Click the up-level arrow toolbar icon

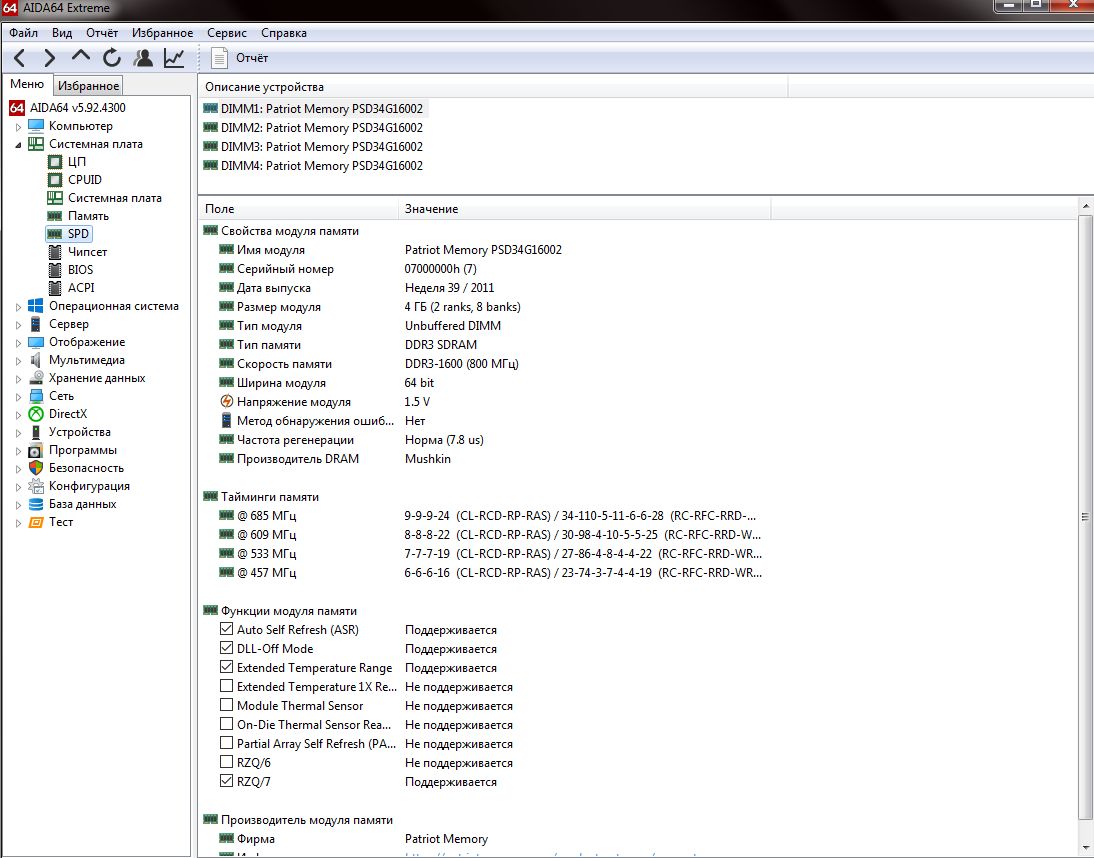[81, 57]
